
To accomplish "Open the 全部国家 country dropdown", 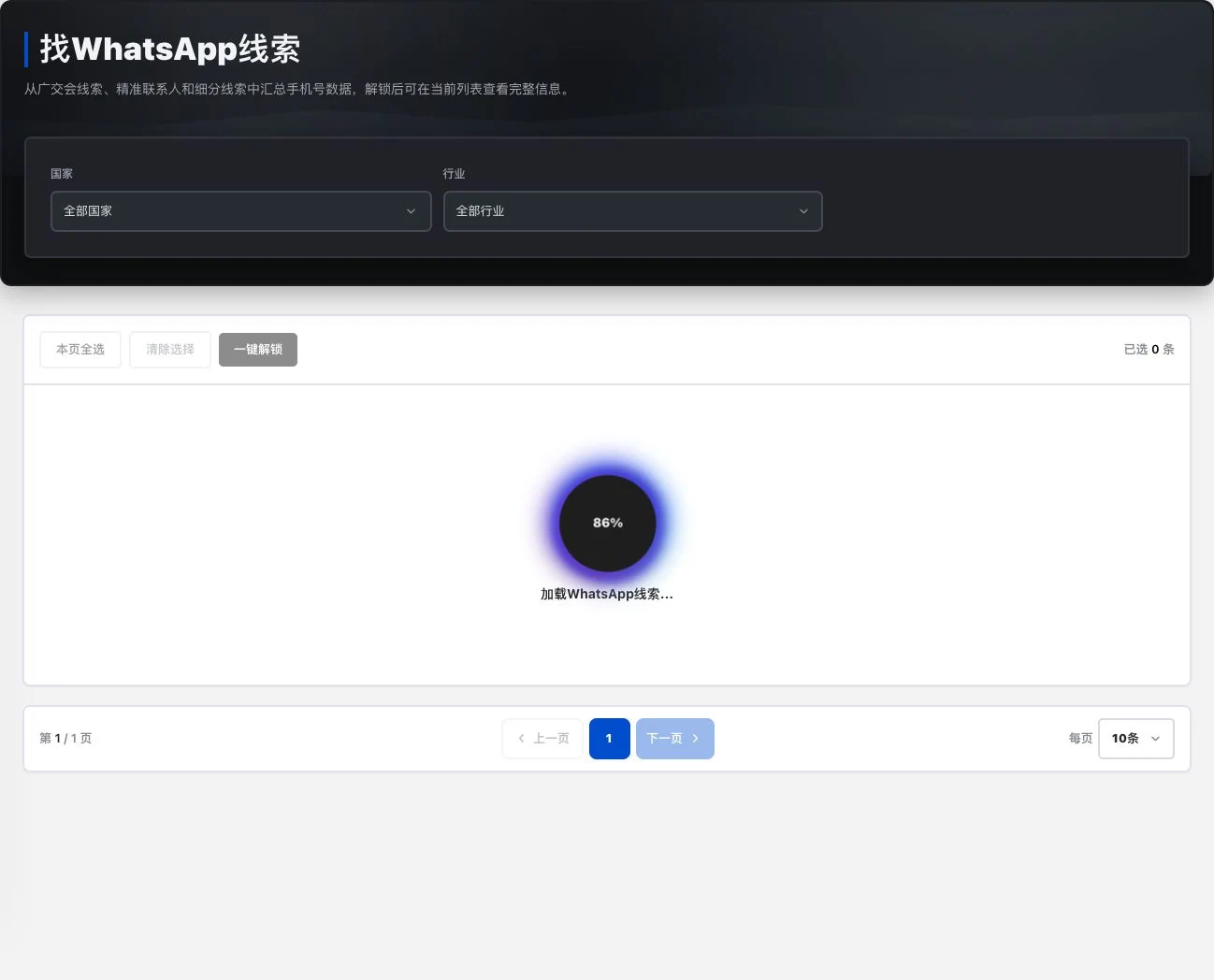I will (x=240, y=211).
